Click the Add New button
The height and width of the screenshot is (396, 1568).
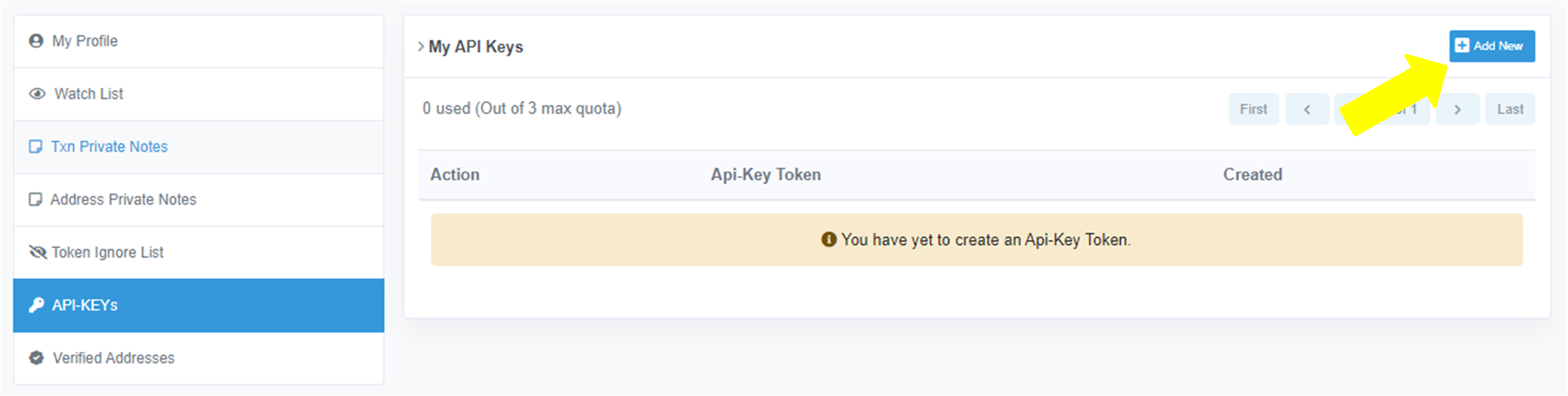point(1492,46)
